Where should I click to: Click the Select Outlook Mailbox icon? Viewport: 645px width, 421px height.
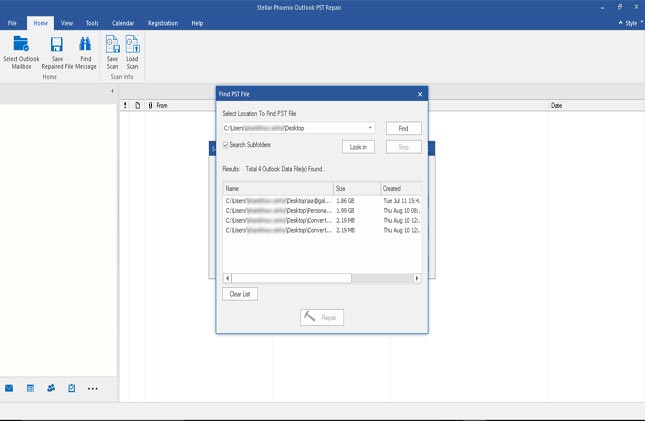coord(21,44)
